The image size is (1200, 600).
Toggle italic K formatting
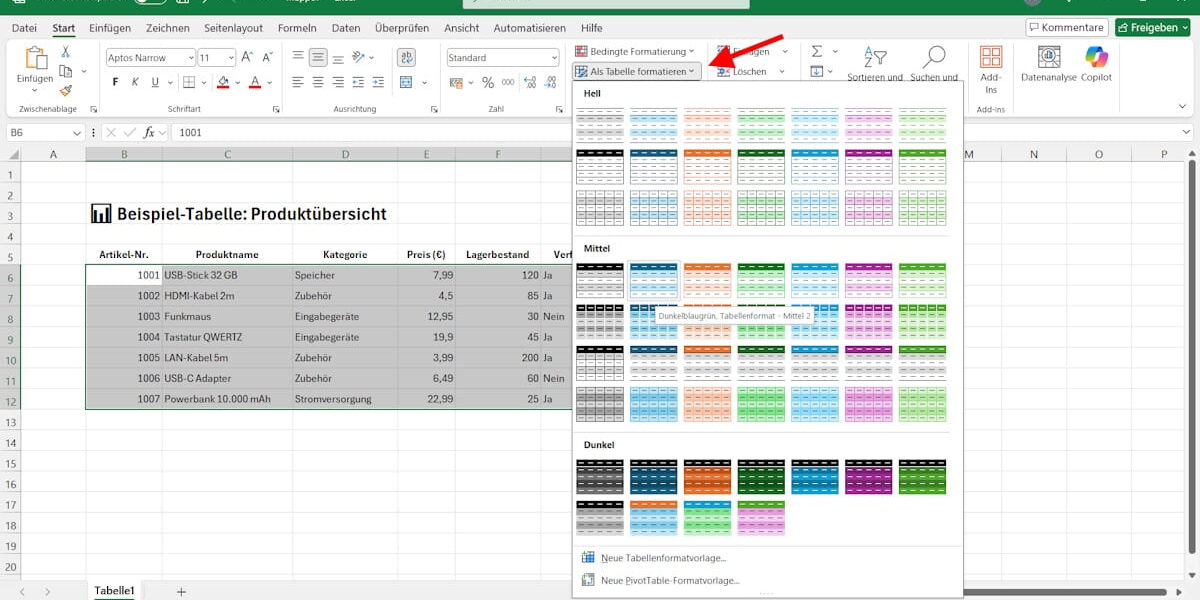136,82
